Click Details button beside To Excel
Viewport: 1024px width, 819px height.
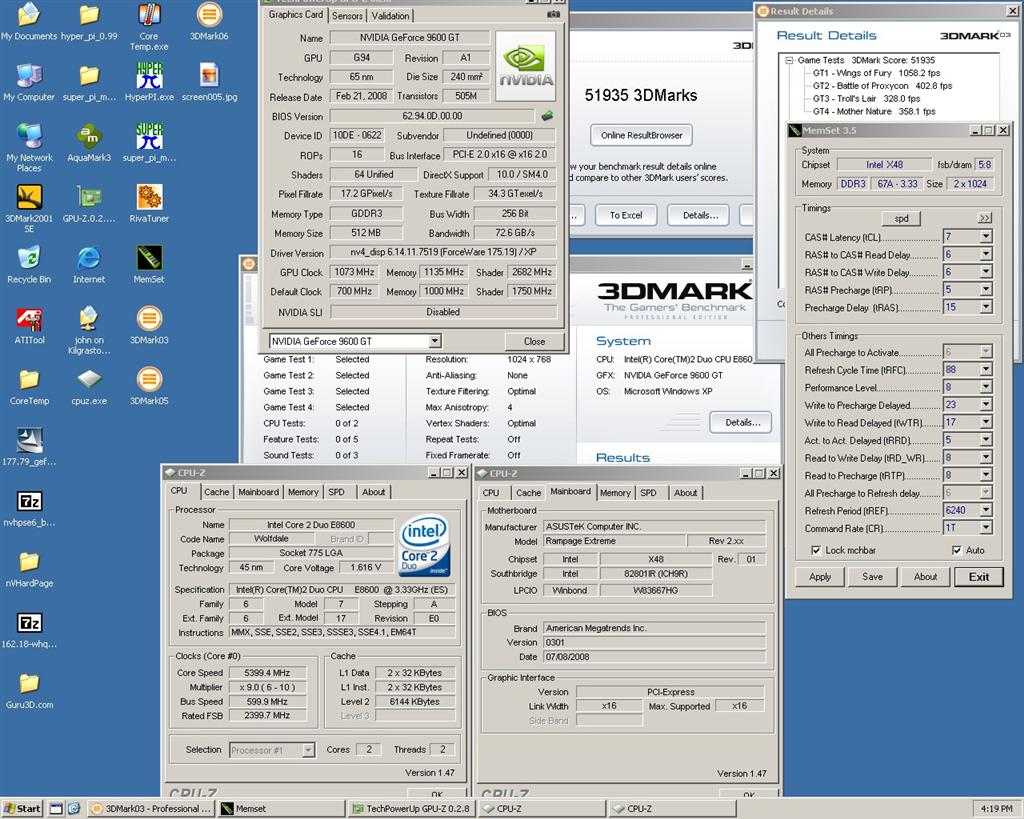pyautogui.click(x=700, y=215)
